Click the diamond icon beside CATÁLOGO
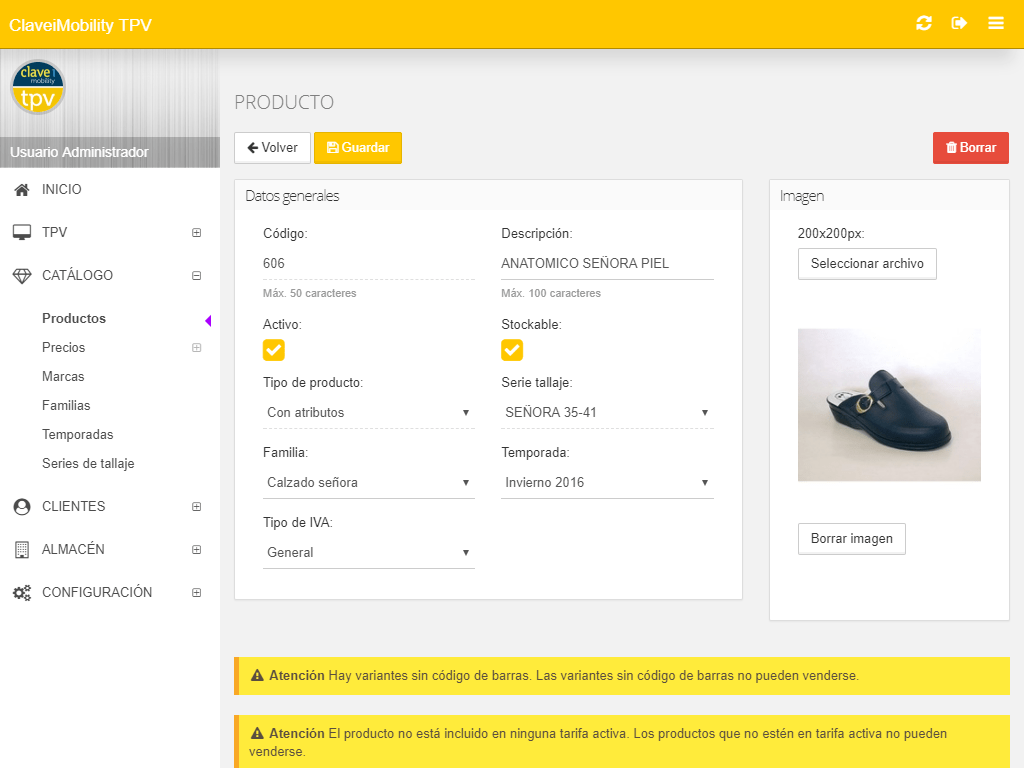This screenshot has height=768, width=1024. click(22, 276)
